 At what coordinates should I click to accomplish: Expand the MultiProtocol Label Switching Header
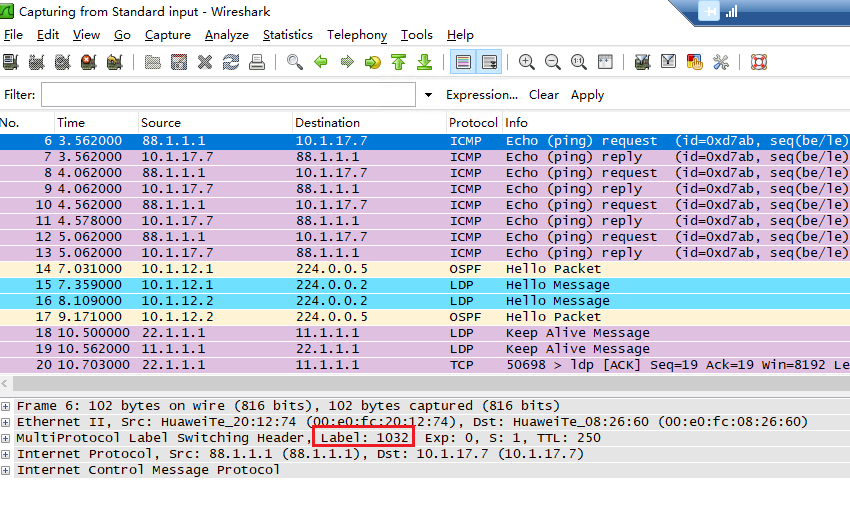click(5, 438)
